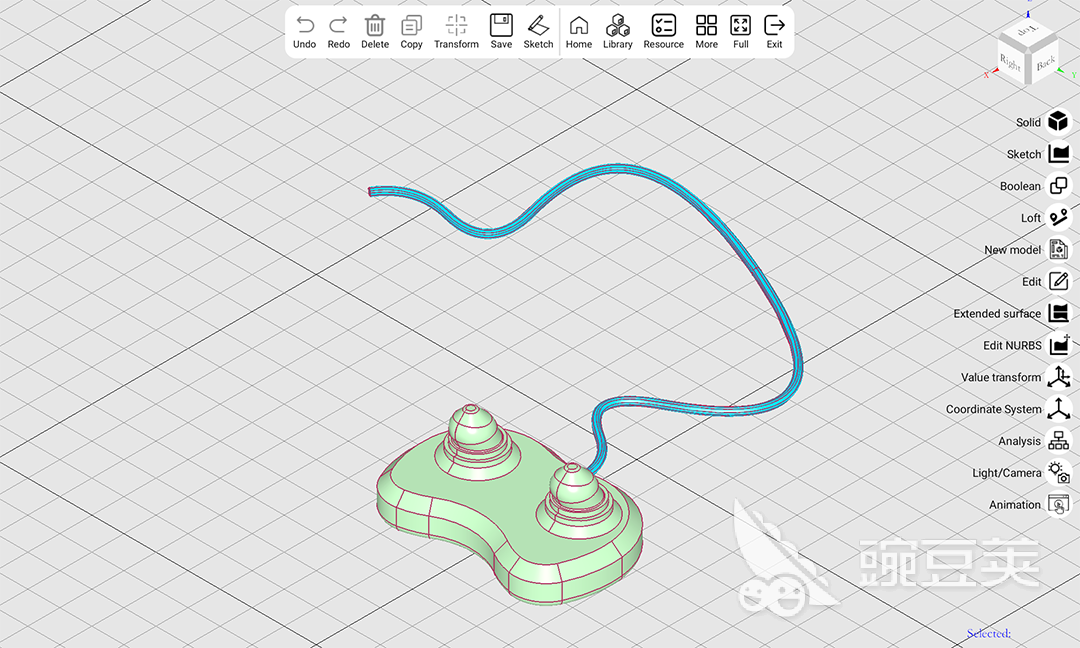The width and height of the screenshot is (1080, 648).
Task: Open the Light/Camera settings
Action: [1058, 473]
